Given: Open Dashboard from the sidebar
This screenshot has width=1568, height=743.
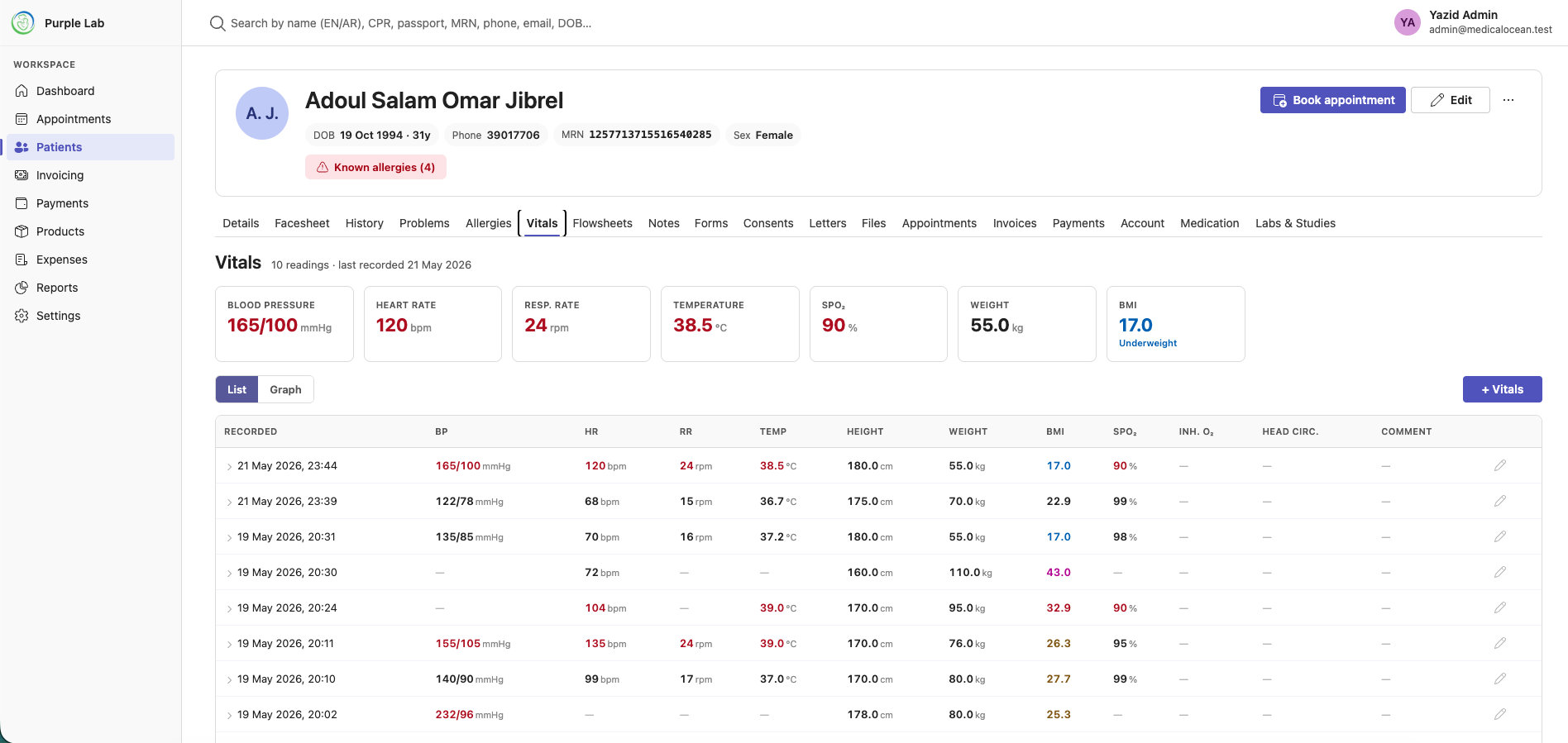Looking at the screenshot, I should click(x=91, y=91).
